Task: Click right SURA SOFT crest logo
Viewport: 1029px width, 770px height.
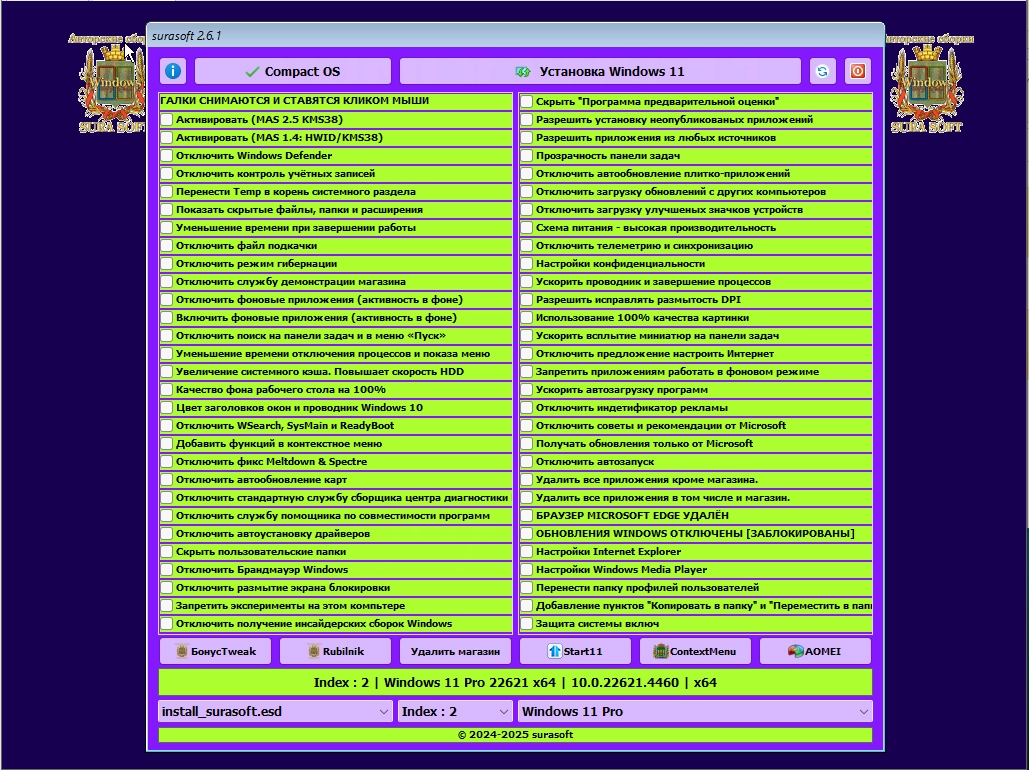Action: pyautogui.click(x=927, y=84)
